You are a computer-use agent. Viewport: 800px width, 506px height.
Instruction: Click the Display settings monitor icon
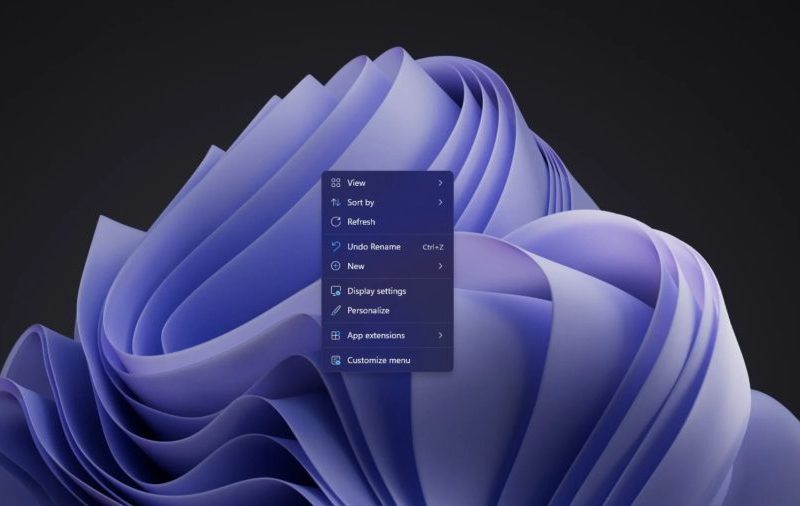(x=336, y=291)
